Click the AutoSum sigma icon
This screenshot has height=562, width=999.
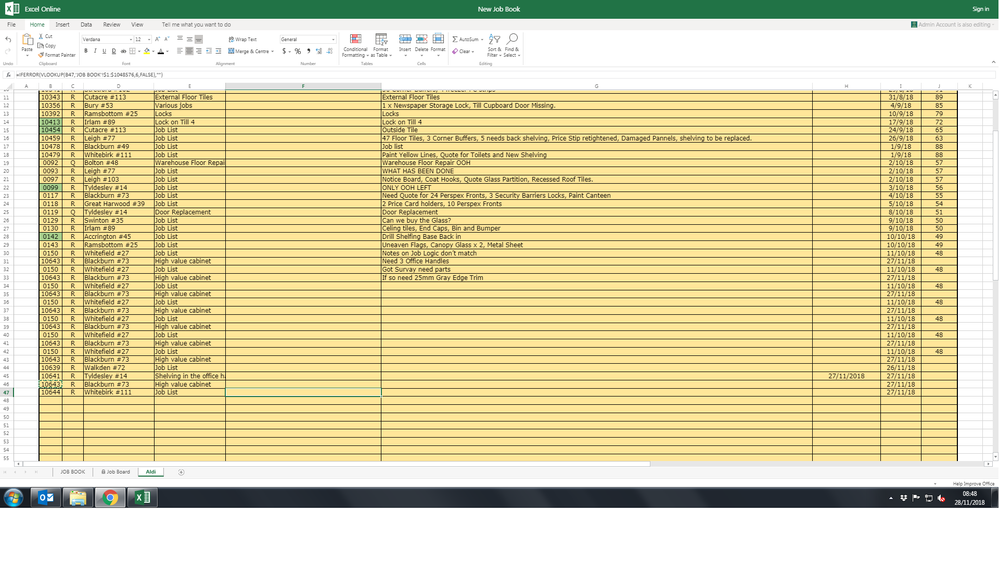[x=455, y=40]
